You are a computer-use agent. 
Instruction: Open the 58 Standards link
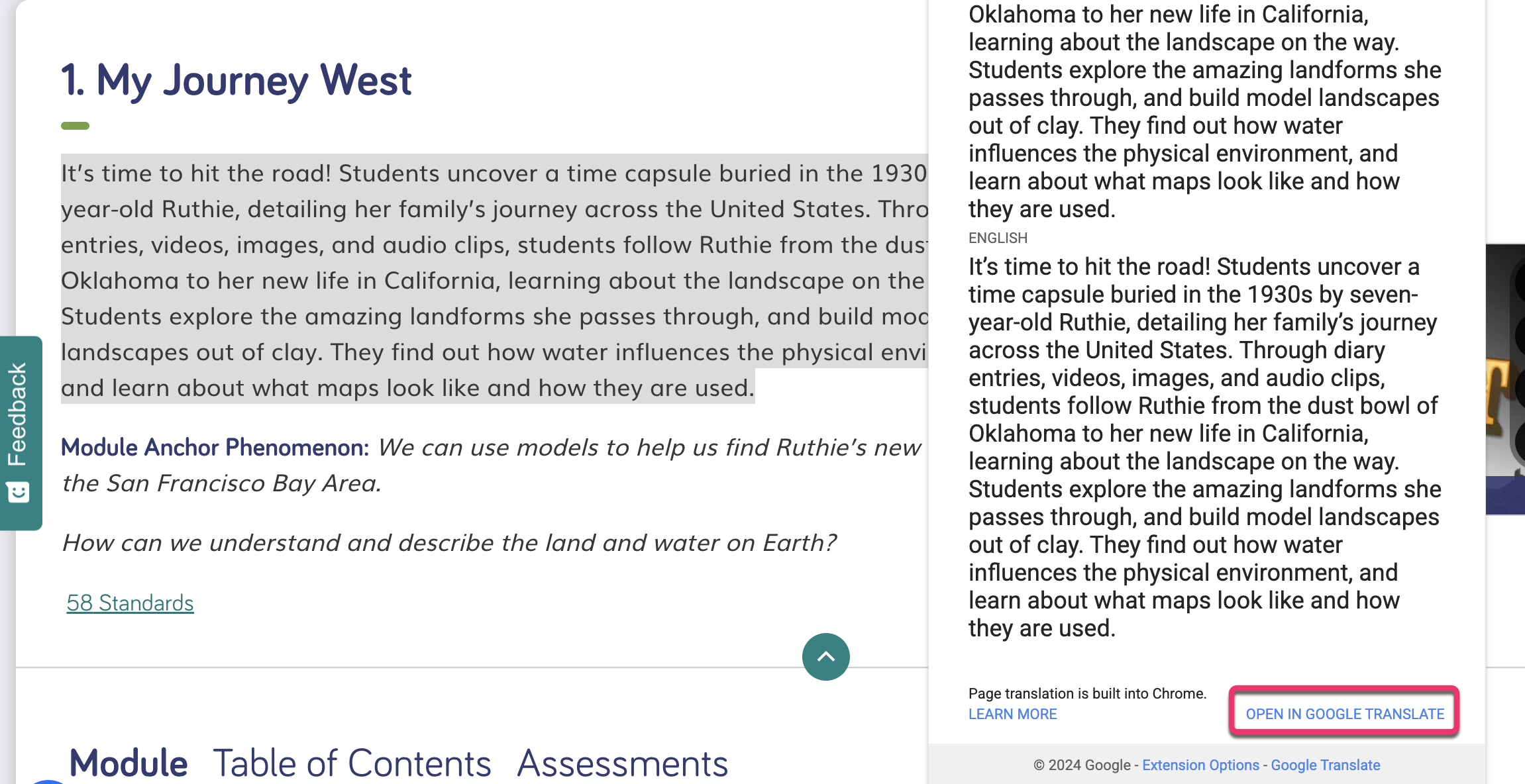(130, 603)
